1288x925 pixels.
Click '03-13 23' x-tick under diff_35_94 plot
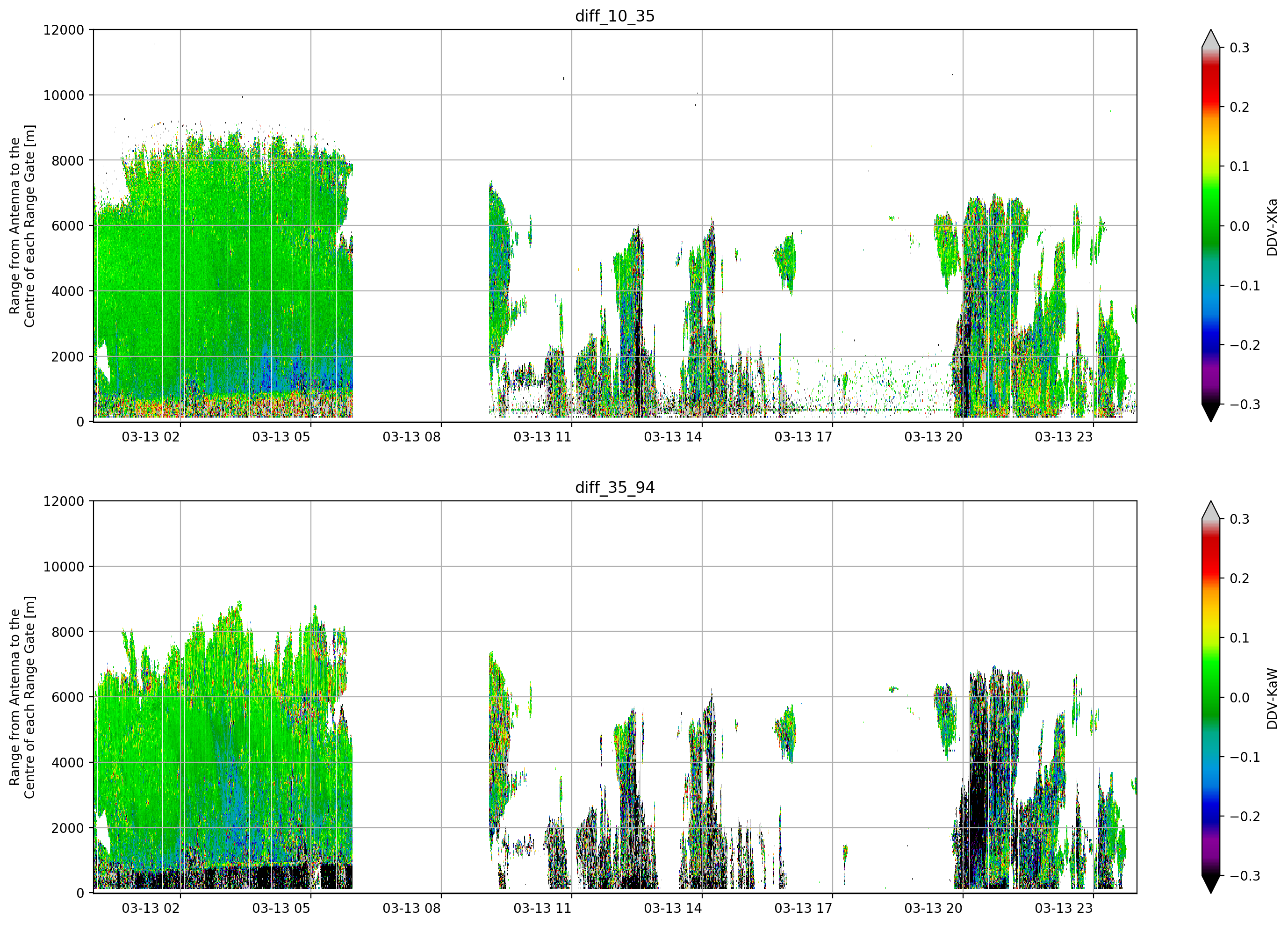click(x=1064, y=909)
